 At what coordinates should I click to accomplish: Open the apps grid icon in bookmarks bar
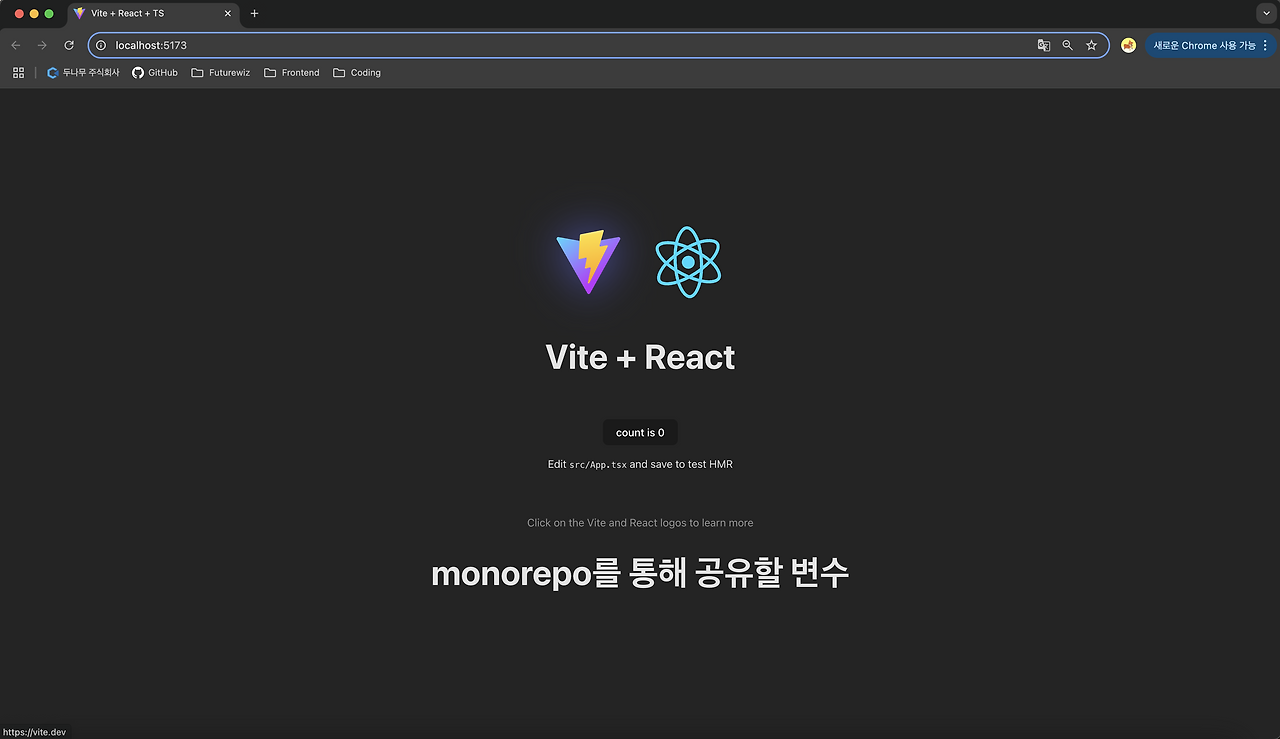click(18, 72)
